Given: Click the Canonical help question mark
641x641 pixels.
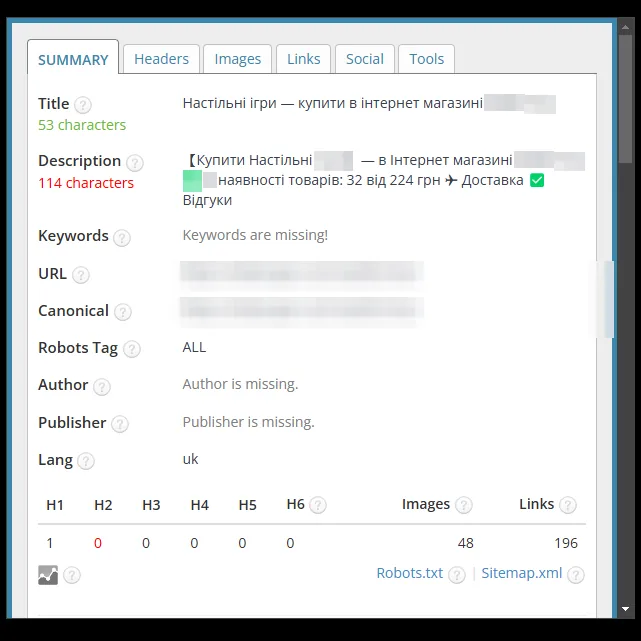Looking at the screenshot, I should pos(123,312).
